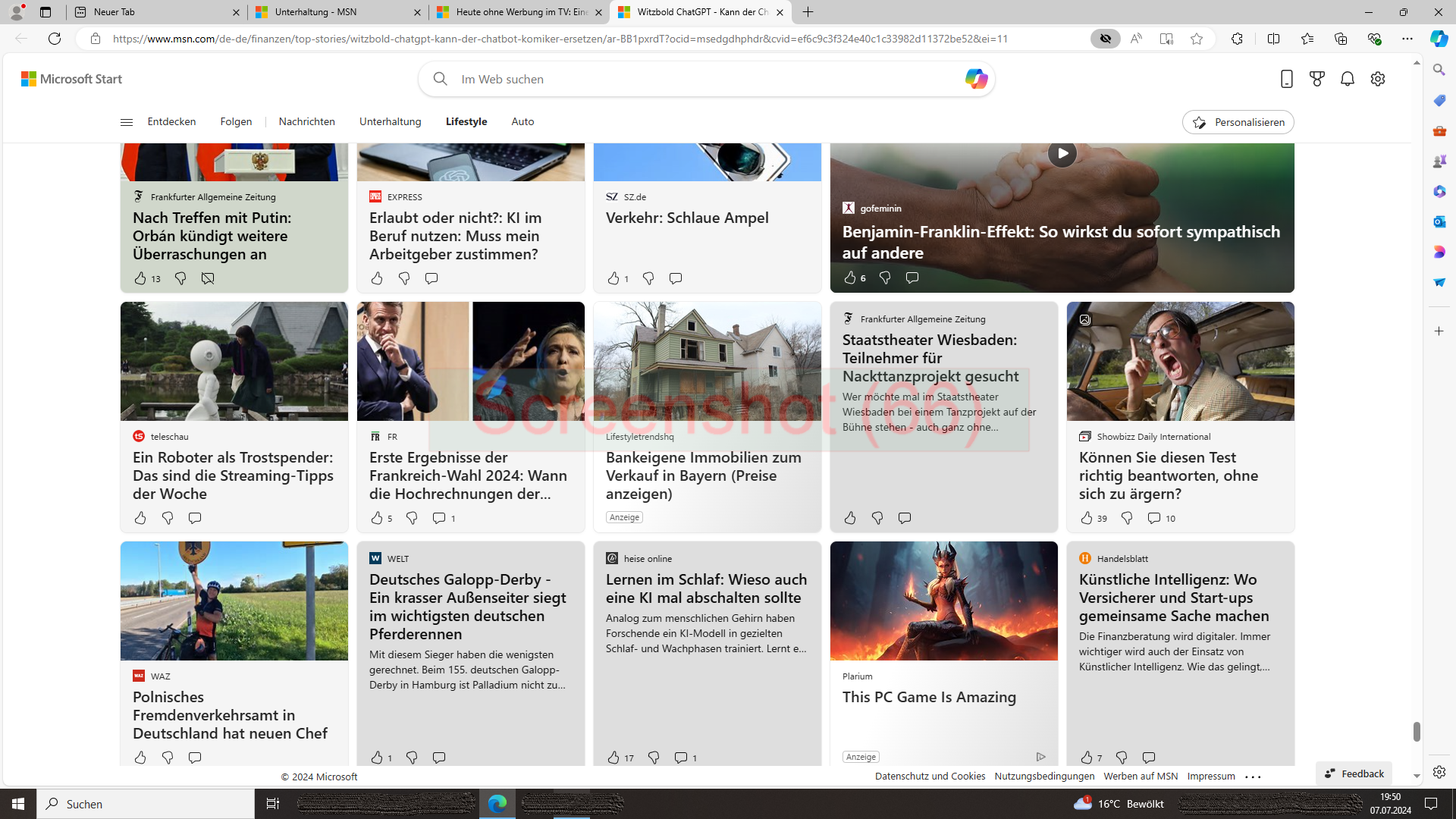This screenshot has height=819, width=1456.
Task: Open browser extensions puzzle icon
Action: 1237,39
